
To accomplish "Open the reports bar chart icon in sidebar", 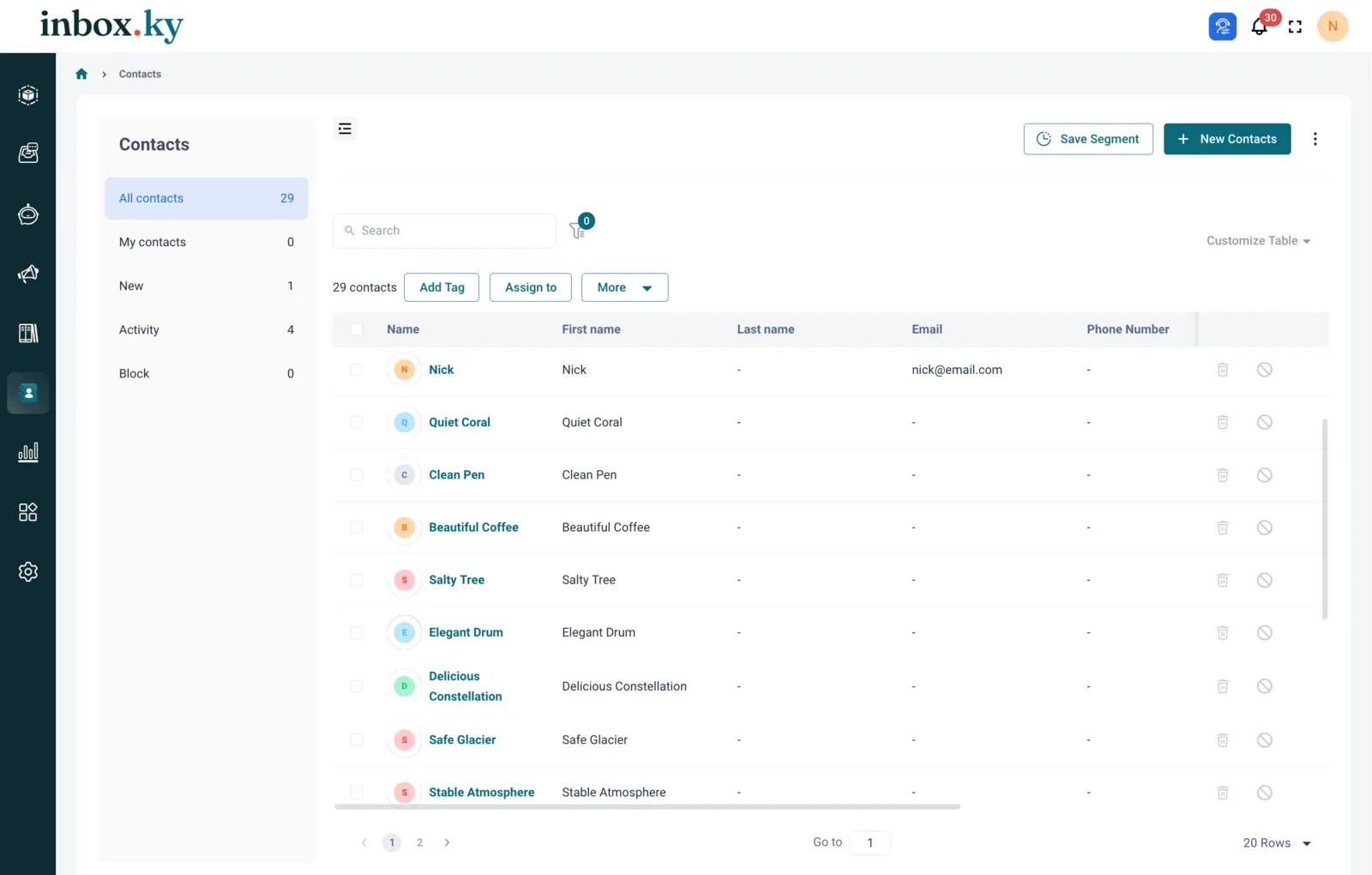I will [x=28, y=452].
